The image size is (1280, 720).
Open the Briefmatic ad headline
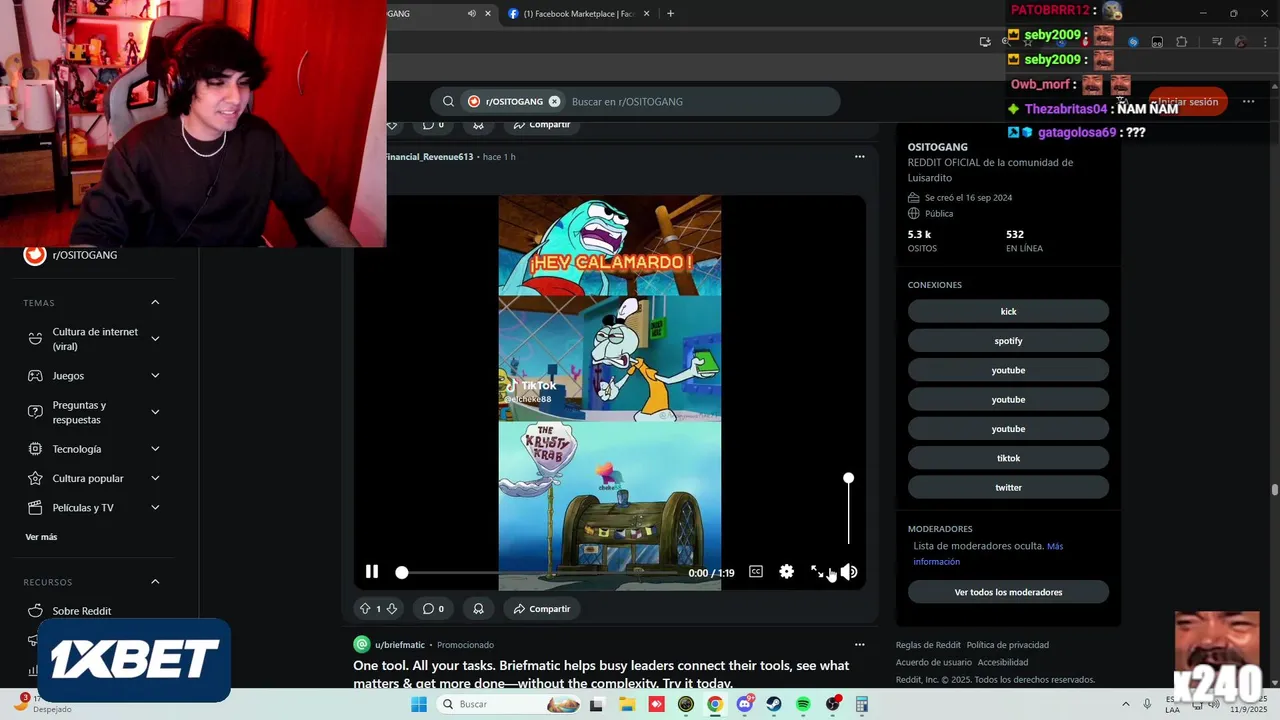pos(601,674)
